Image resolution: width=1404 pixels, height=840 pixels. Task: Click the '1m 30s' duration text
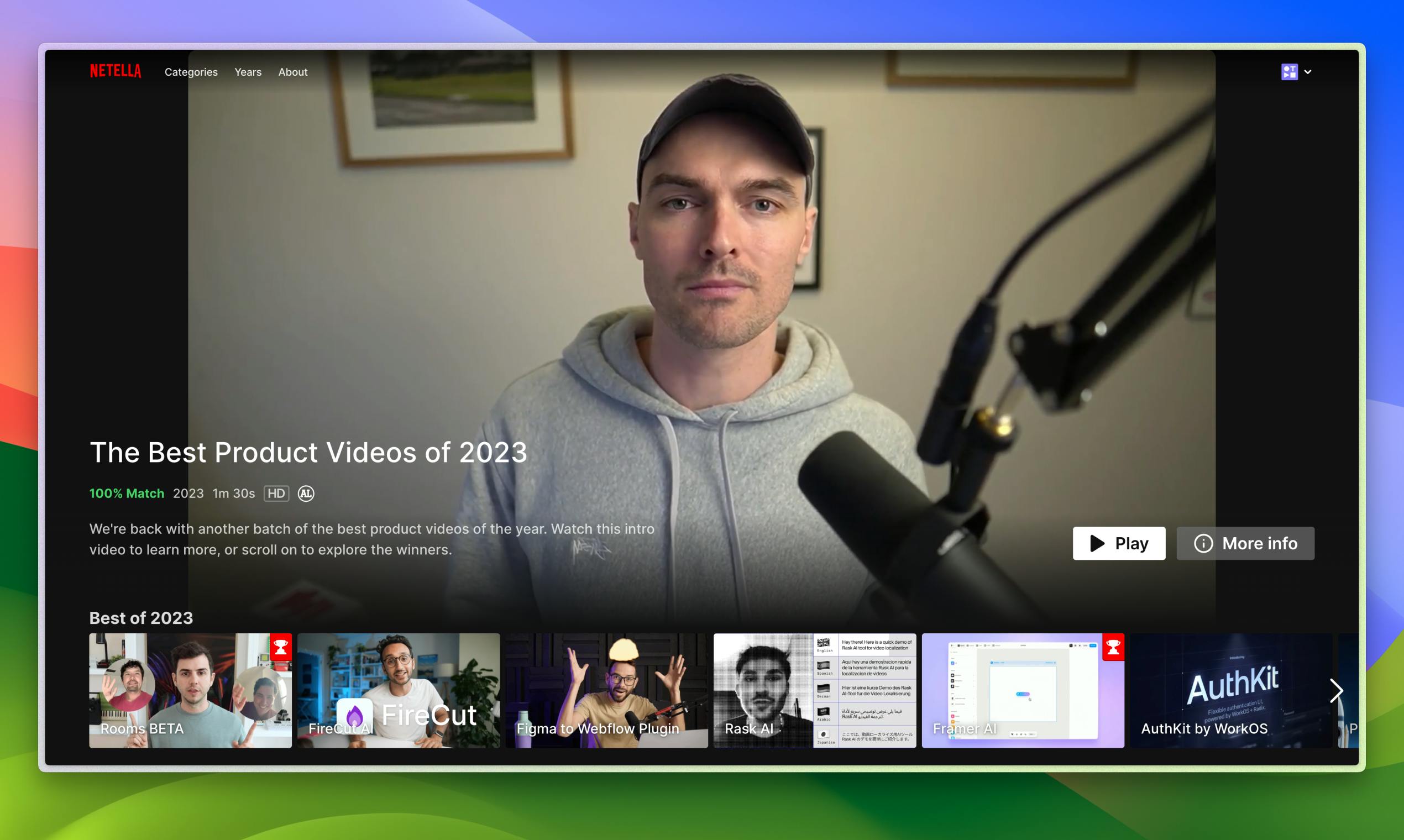click(234, 494)
